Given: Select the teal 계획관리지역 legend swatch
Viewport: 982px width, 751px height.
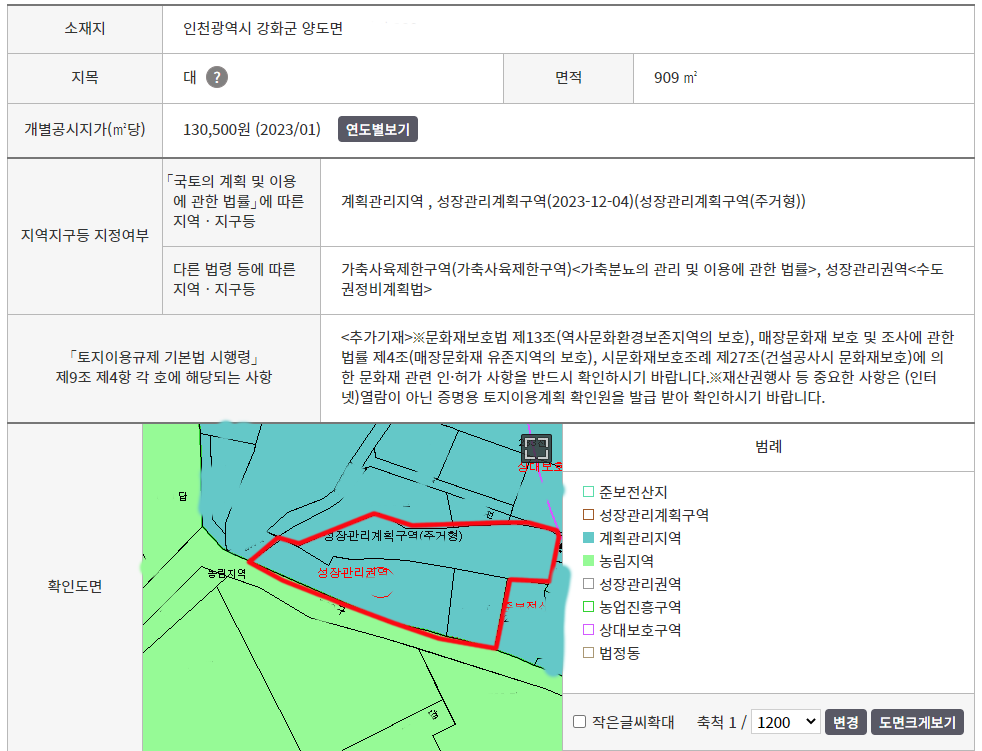Looking at the screenshot, I should click(588, 538).
